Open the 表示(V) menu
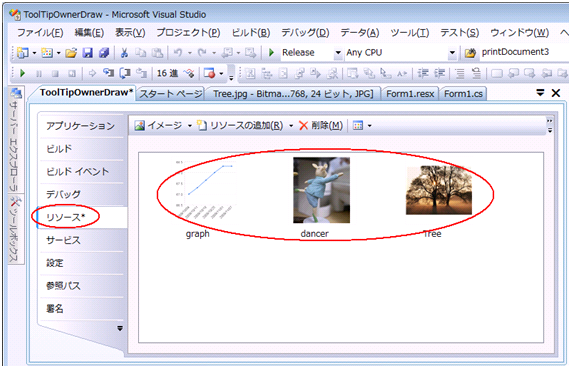The width and height of the screenshot is (571, 368). (130, 33)
